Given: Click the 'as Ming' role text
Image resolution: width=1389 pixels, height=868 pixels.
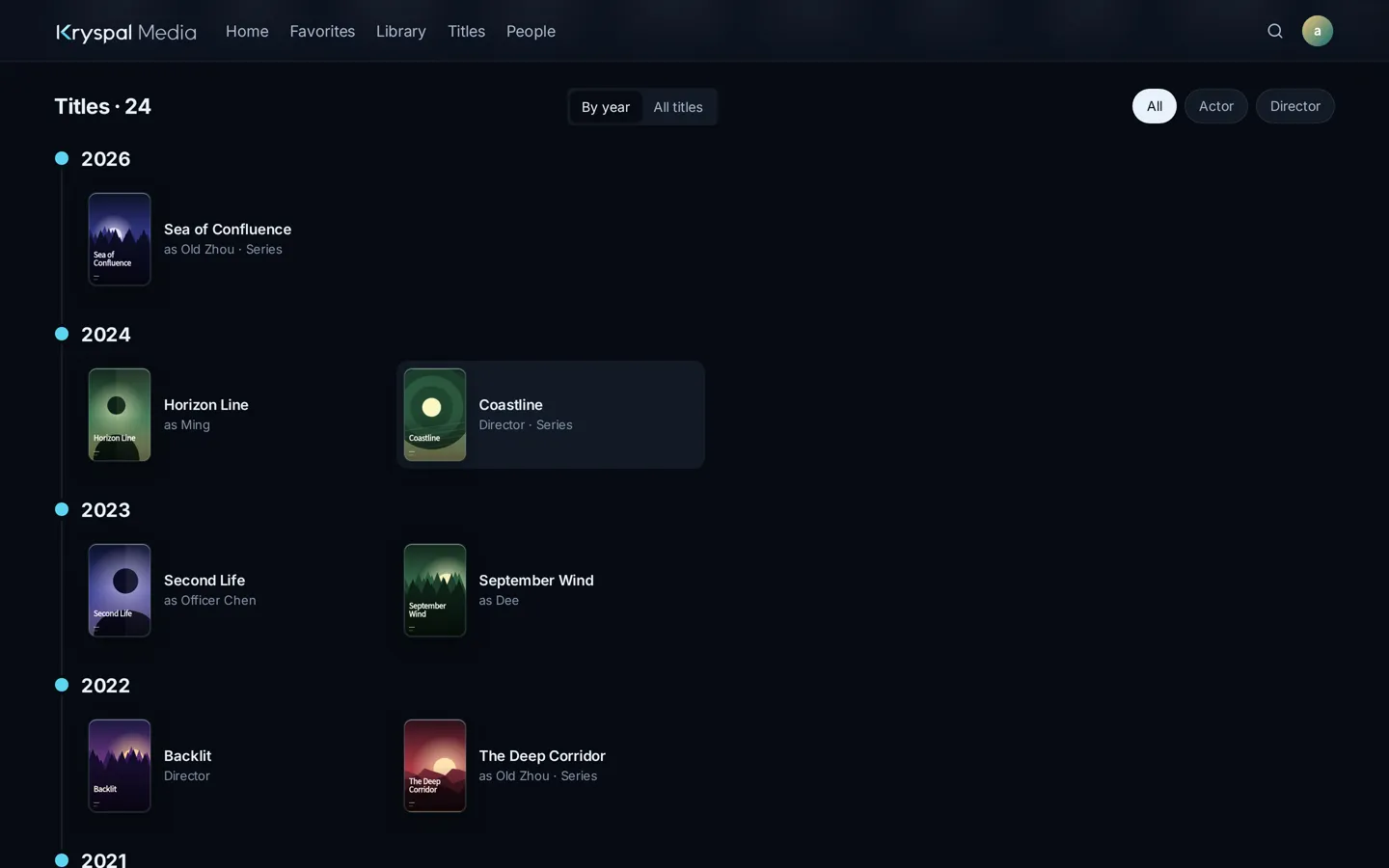Looking at the screenshot, I should click(x=187, y=425).
